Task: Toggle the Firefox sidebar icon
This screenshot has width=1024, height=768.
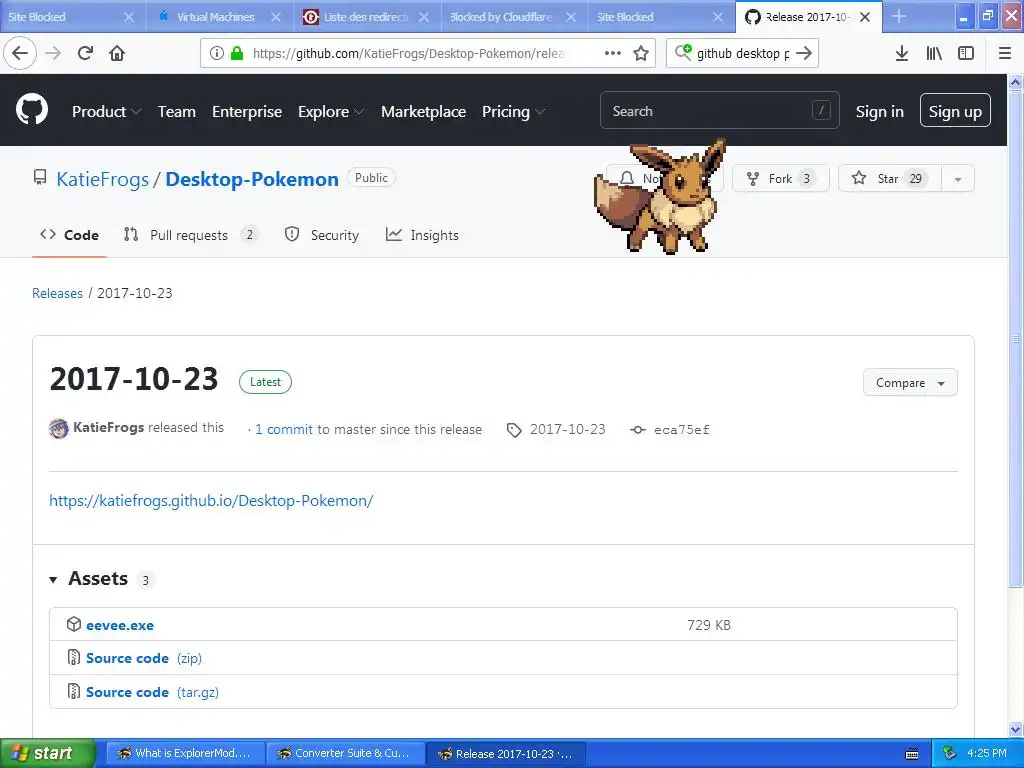Action: 966,53
